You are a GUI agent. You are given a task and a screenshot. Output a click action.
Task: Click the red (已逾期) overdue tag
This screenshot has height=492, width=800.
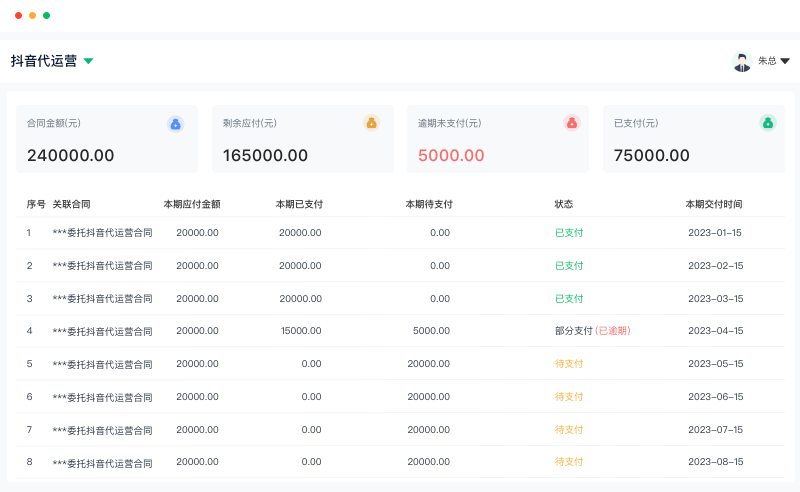[613, 331]
